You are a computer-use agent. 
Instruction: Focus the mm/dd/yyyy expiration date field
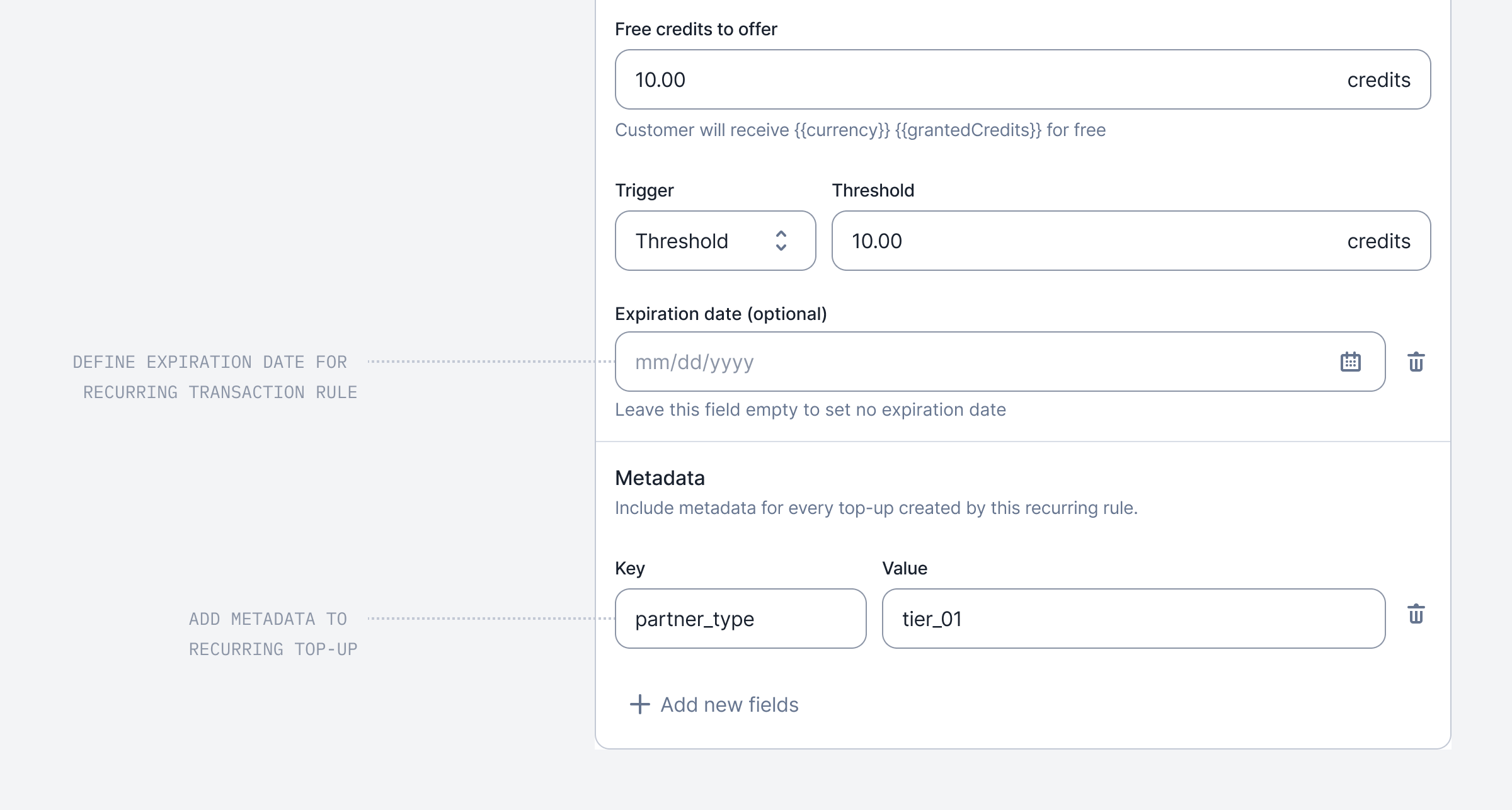(945, 362)
